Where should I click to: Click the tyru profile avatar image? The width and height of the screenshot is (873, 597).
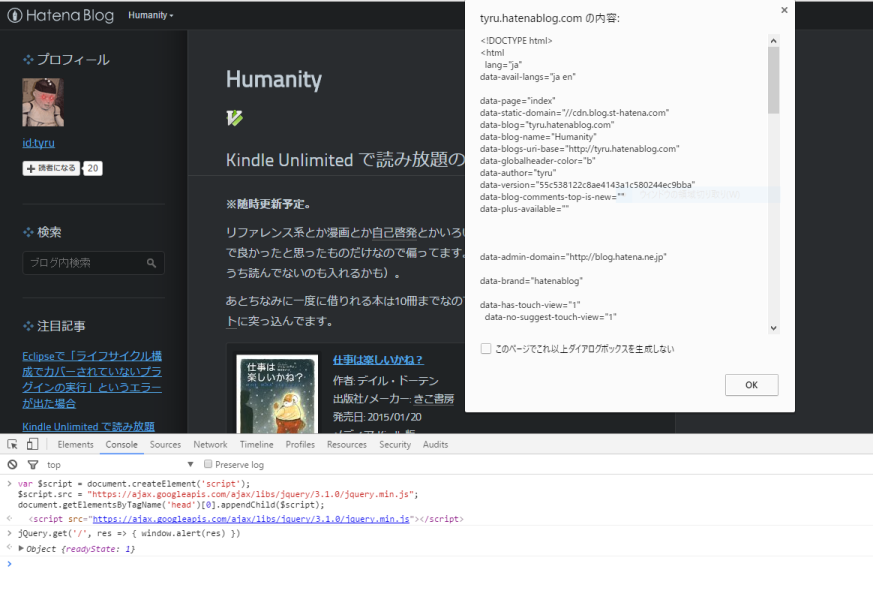point(43,102)
